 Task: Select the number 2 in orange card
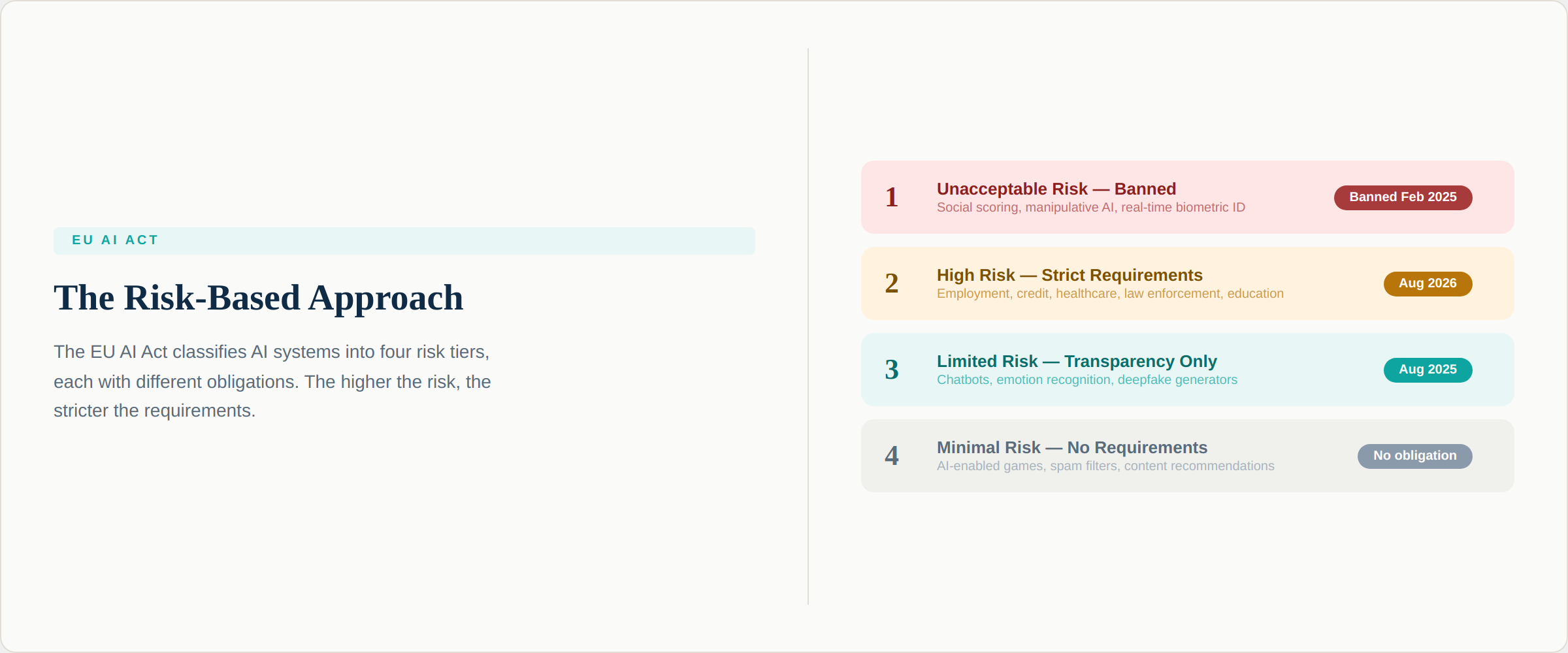pyautogui.click(x=892, y=283)
